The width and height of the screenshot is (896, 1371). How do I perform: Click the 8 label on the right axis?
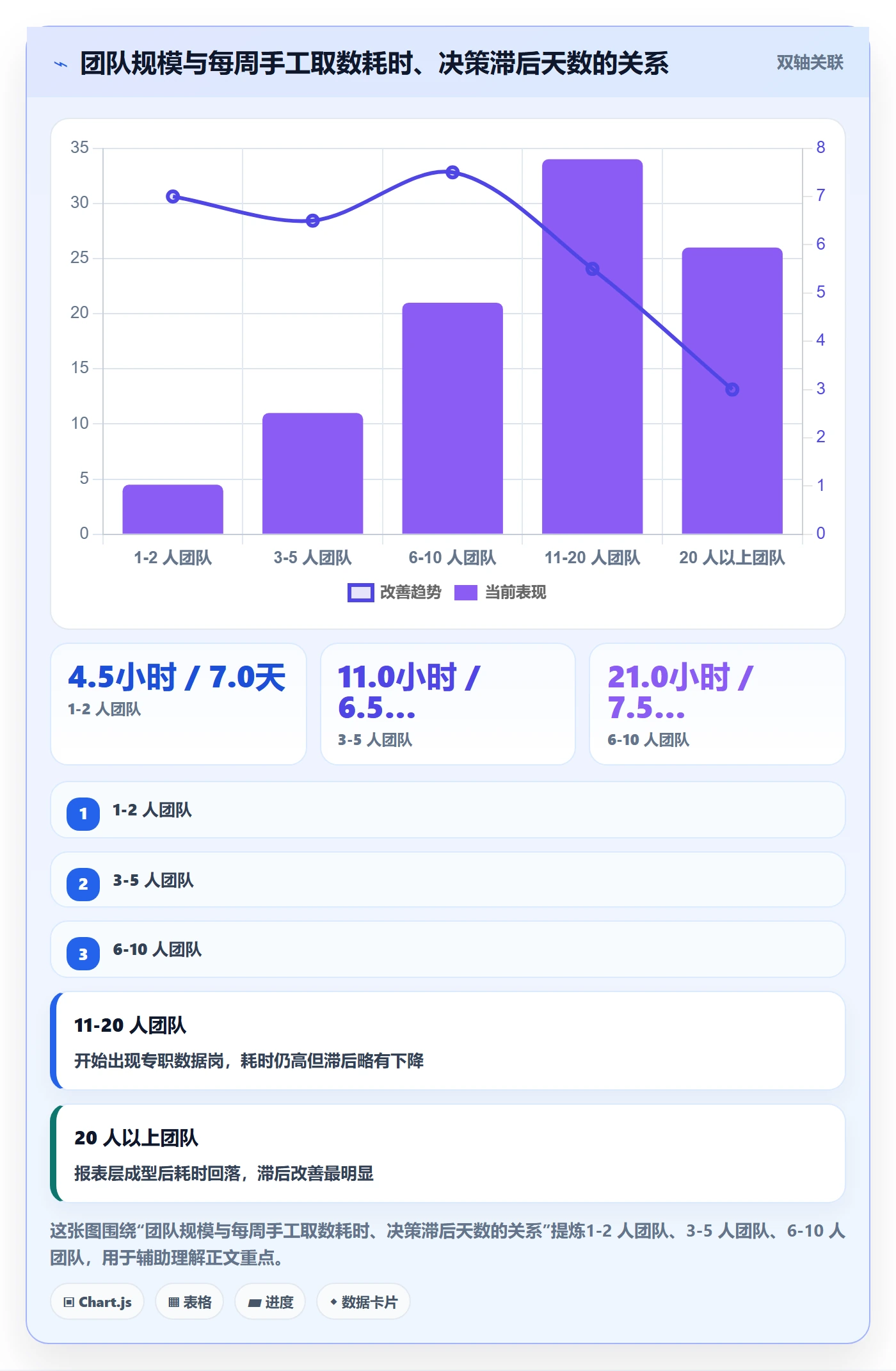tap(820, 147)
